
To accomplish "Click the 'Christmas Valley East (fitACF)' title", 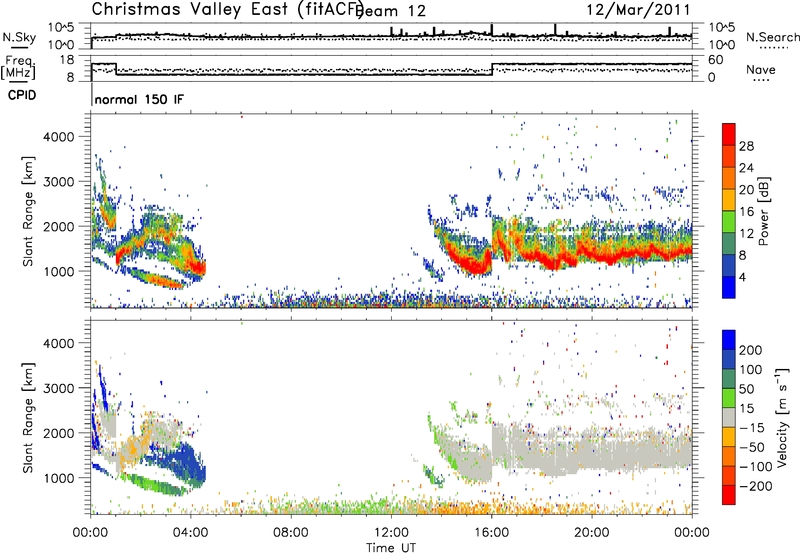I will click(x=228, y=10).
